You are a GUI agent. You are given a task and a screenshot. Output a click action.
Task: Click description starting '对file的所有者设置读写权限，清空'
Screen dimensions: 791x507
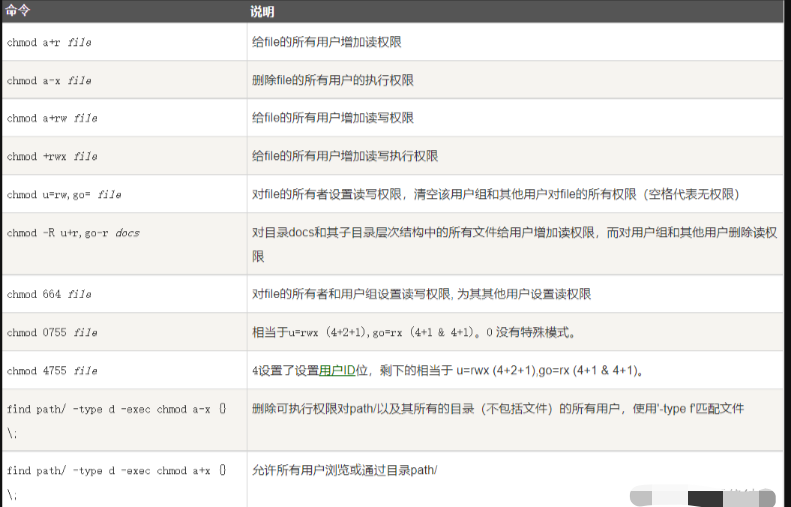(x=496, y=194)
